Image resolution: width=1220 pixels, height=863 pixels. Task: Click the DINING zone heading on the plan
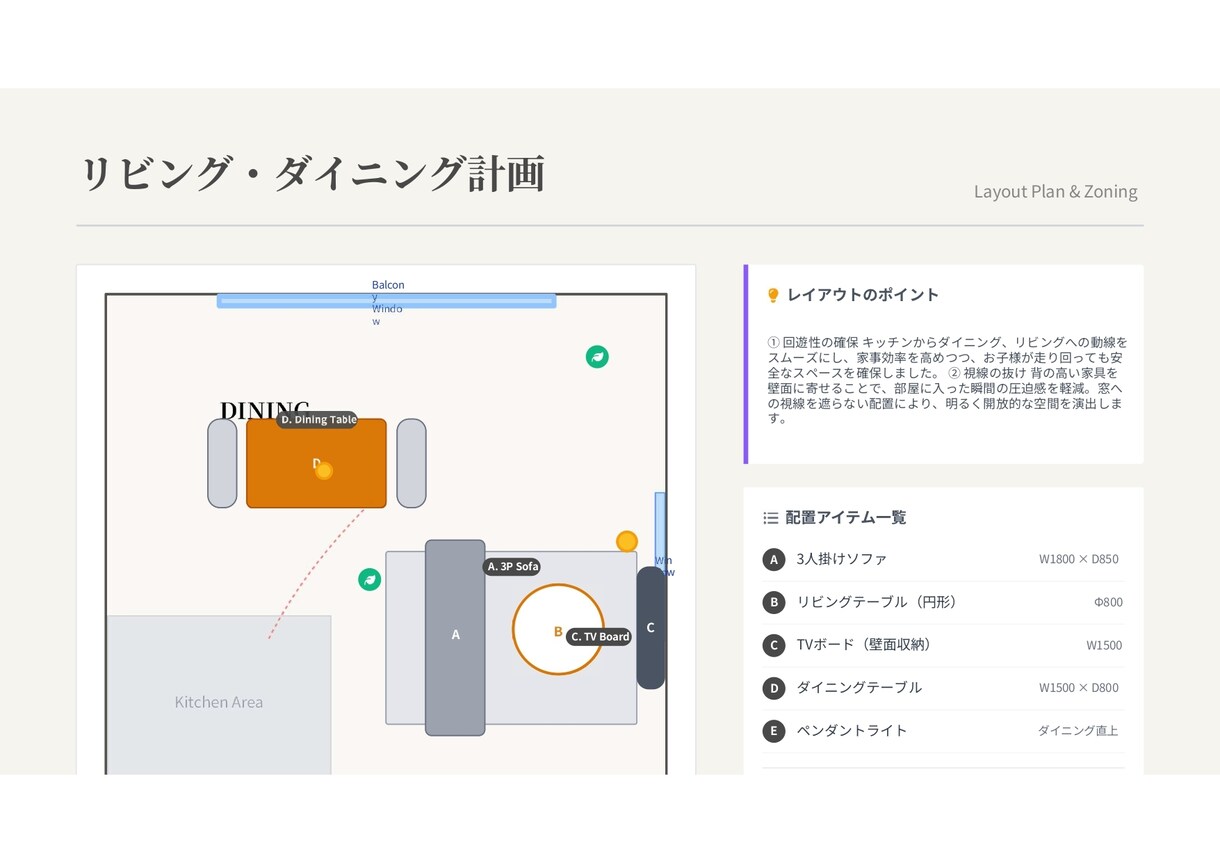coord(264,409)
